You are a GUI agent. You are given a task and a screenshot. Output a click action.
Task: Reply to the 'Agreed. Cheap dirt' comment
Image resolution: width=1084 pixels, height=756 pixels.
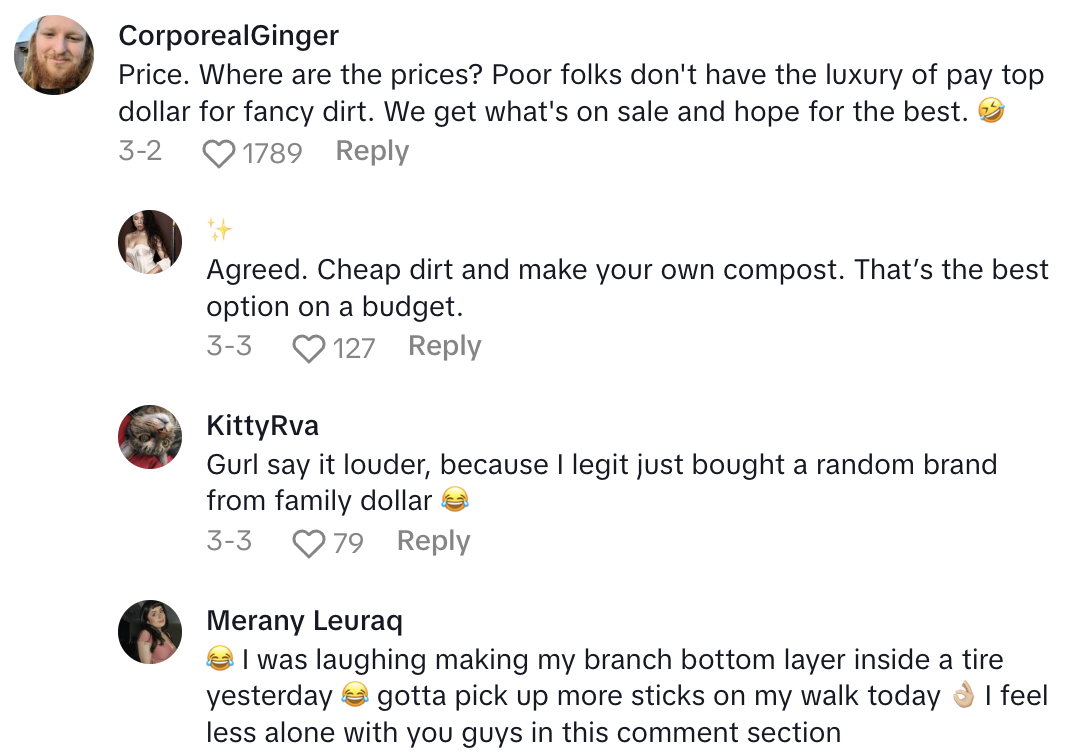444,347
